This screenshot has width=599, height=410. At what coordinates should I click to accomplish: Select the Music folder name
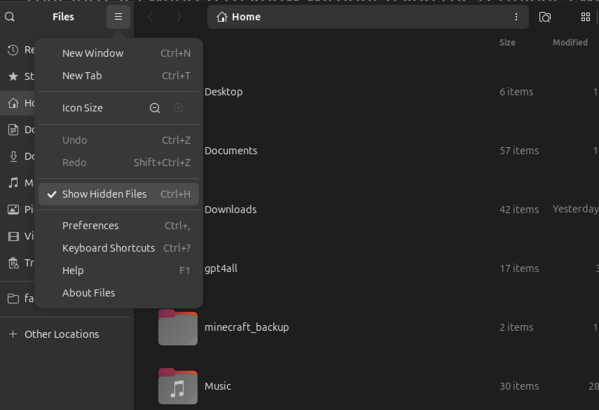(x=217, y=386)
